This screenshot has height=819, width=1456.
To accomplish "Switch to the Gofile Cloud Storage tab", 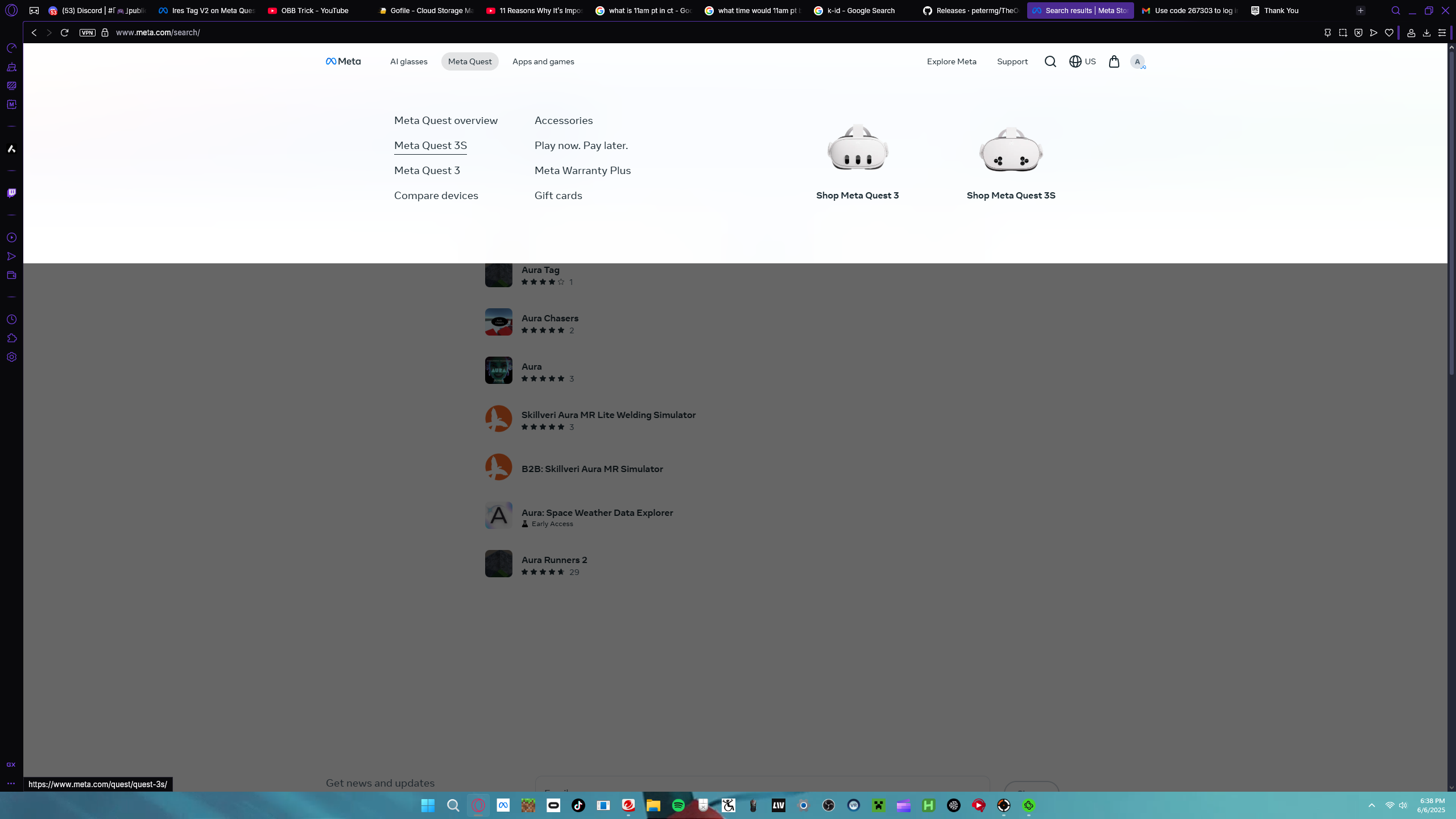I will [x=425, y=10].
